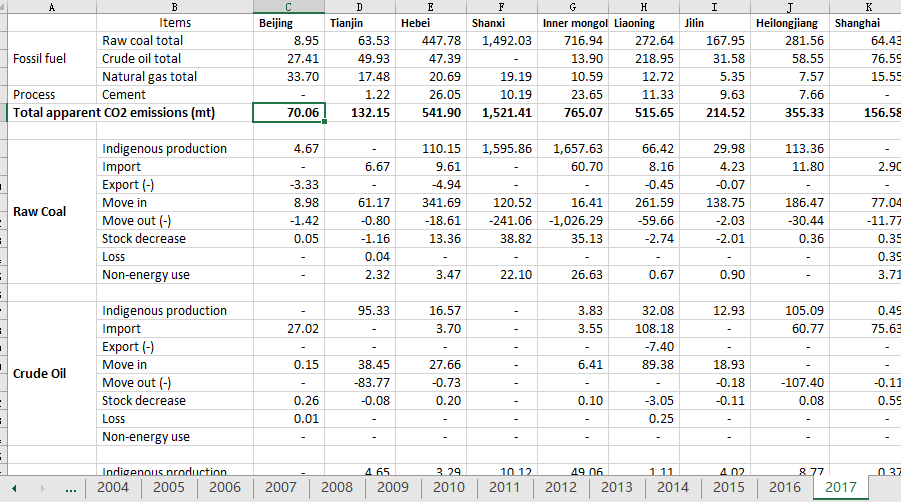
Task: Select Hebei raw coal move in 341.69
Action: (x=431, y=203)
